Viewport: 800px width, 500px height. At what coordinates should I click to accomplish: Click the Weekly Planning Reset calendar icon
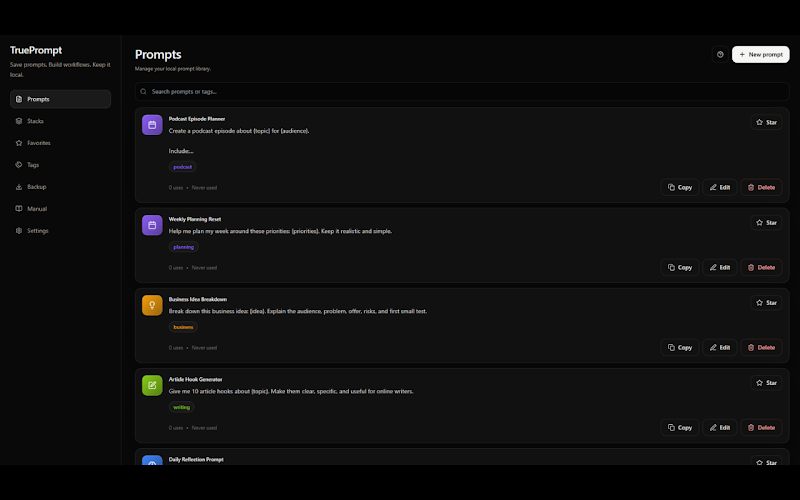152,225
